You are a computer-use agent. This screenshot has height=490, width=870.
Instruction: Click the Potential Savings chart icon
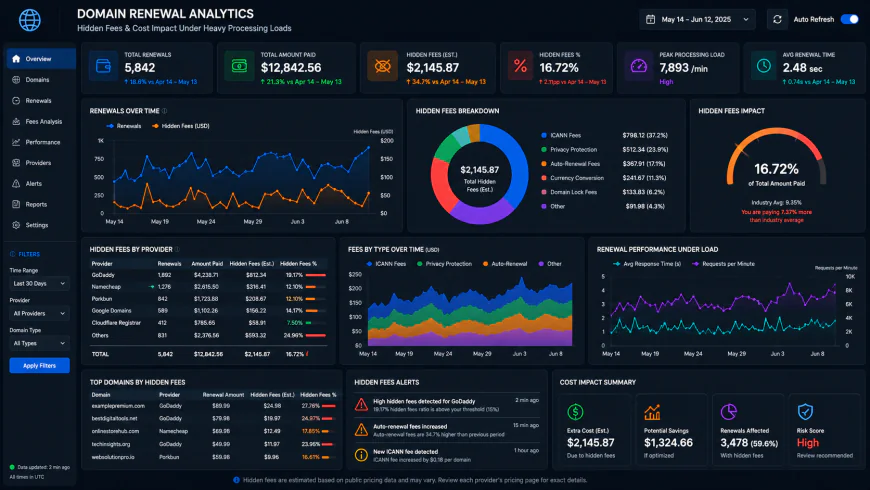pyautogui.click(x=652, y=412)
